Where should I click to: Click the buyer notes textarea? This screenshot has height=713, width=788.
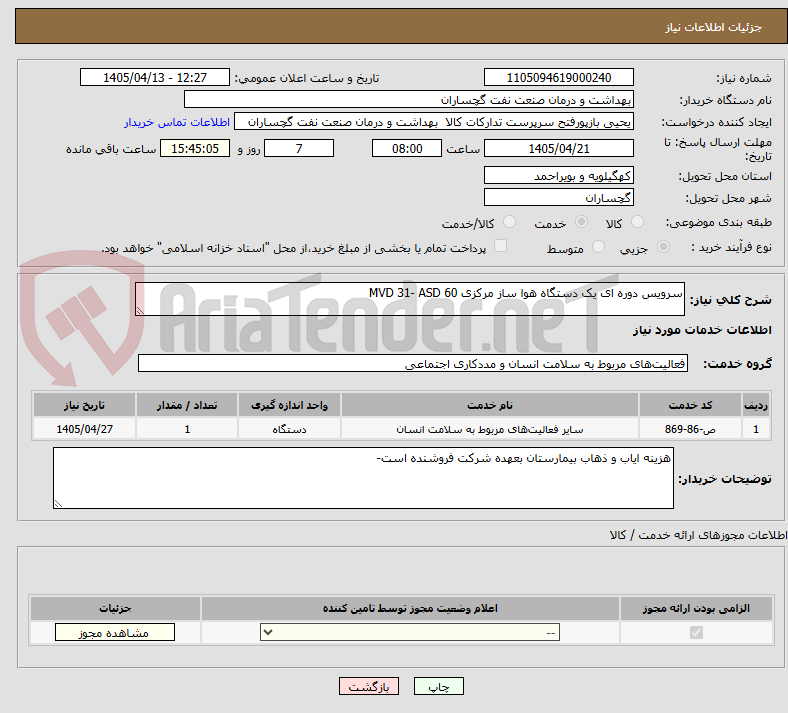363,478
